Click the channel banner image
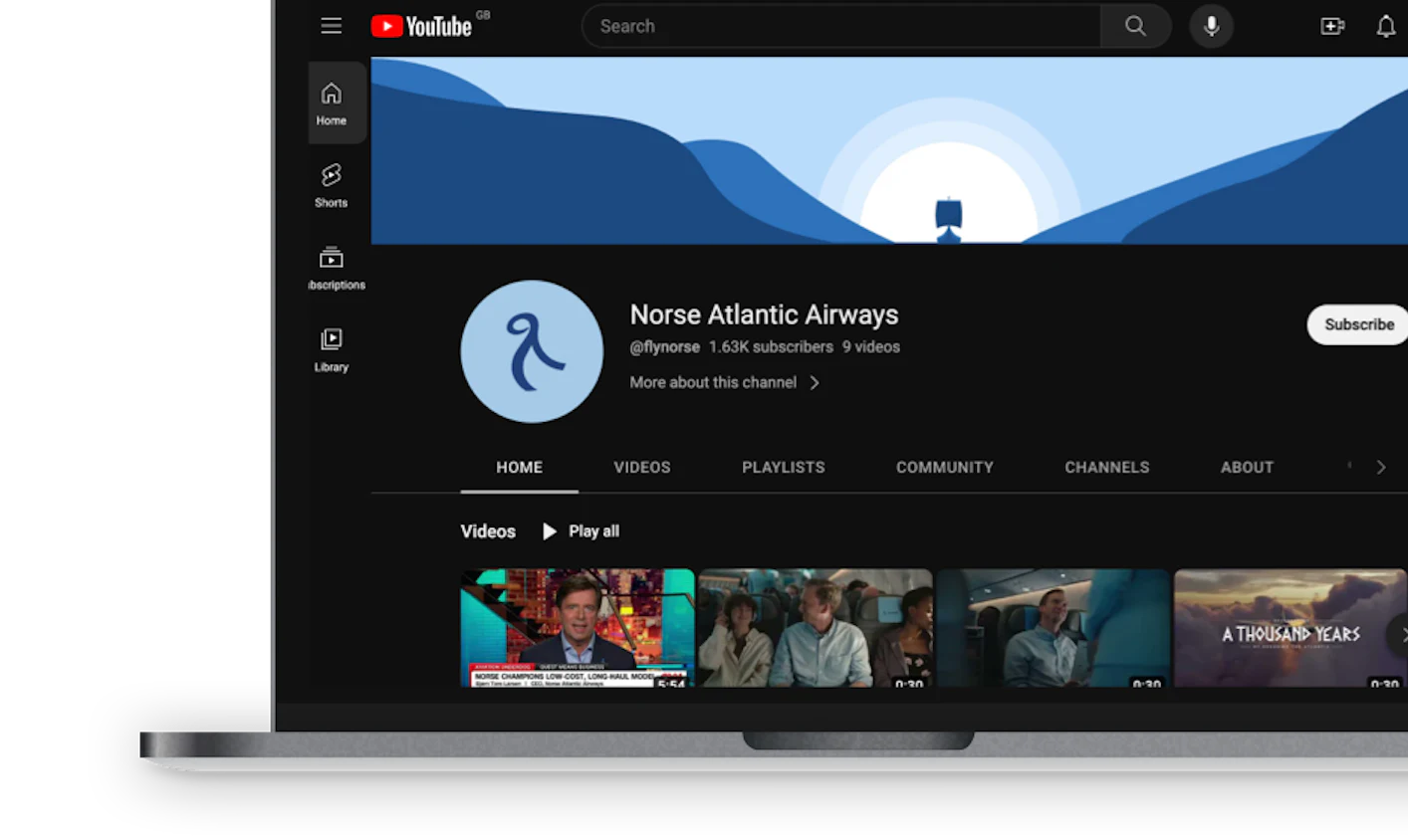Viewport: 1408px width, 840px height. (x=889, y=150)
